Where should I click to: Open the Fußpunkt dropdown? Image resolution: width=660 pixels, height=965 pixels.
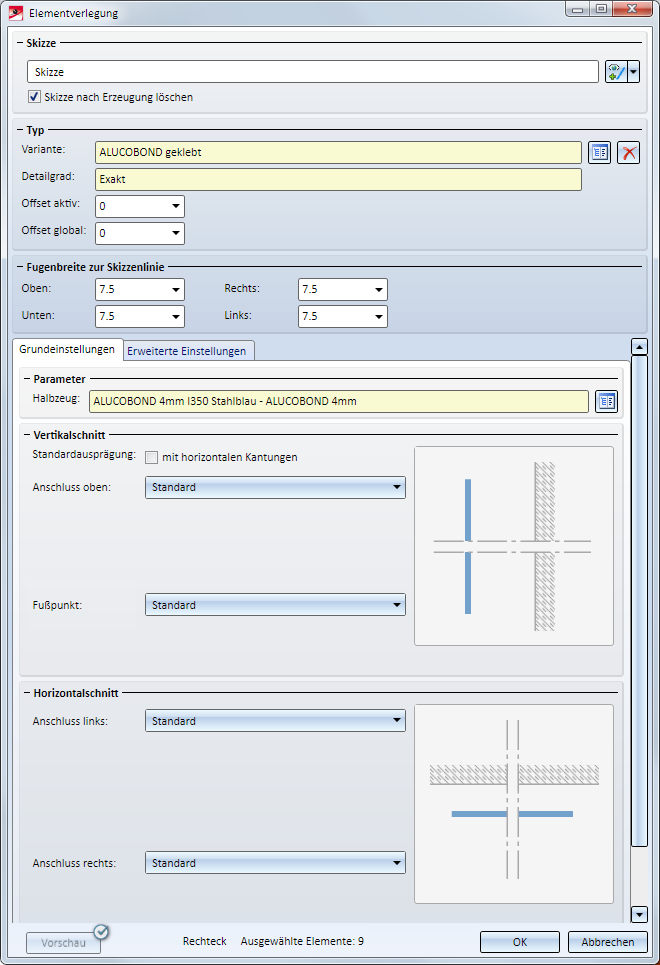click(x=275, y=605)
